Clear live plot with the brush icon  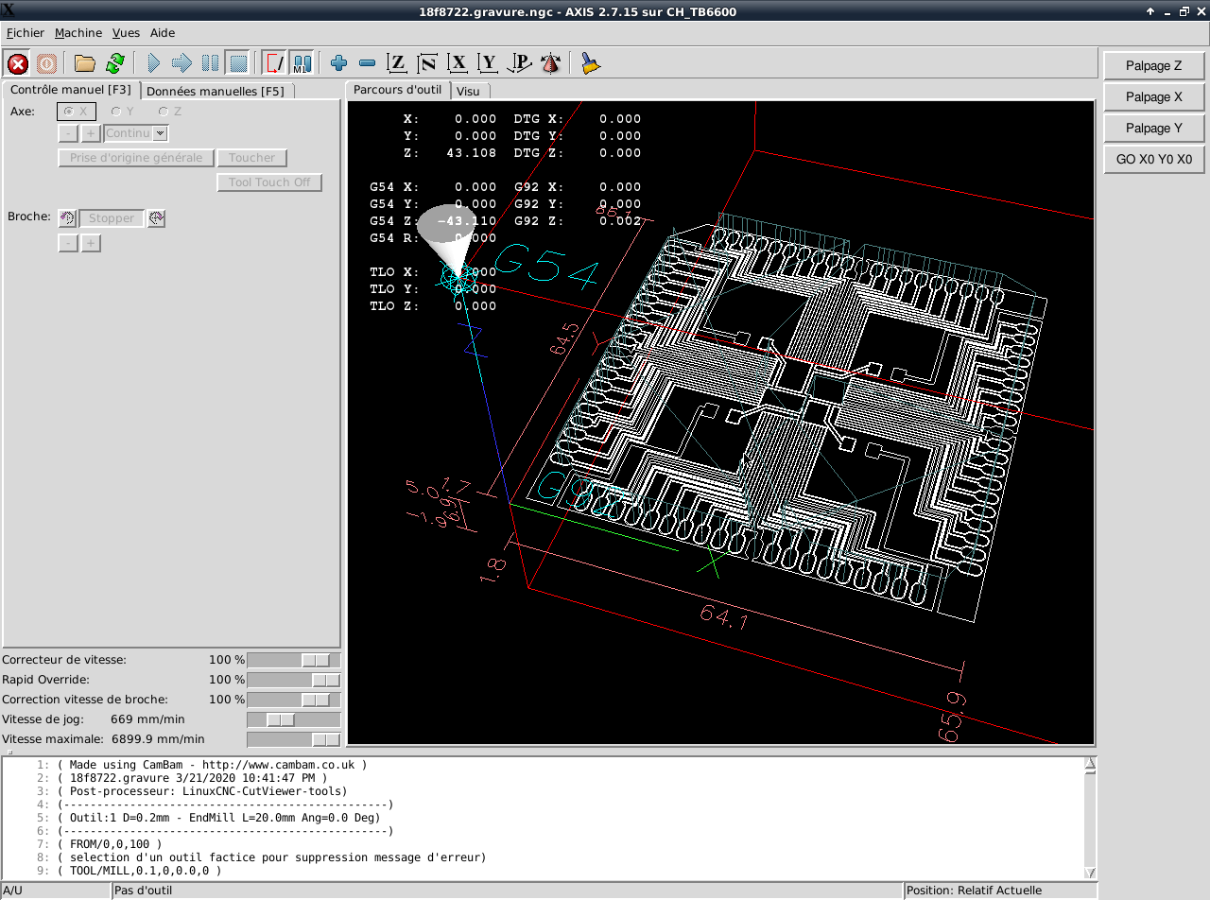[x=591, y=64]
